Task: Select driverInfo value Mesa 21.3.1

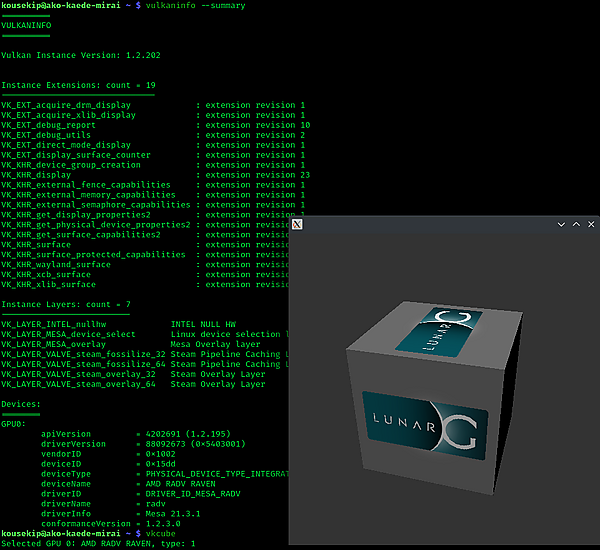Action: 173,513
